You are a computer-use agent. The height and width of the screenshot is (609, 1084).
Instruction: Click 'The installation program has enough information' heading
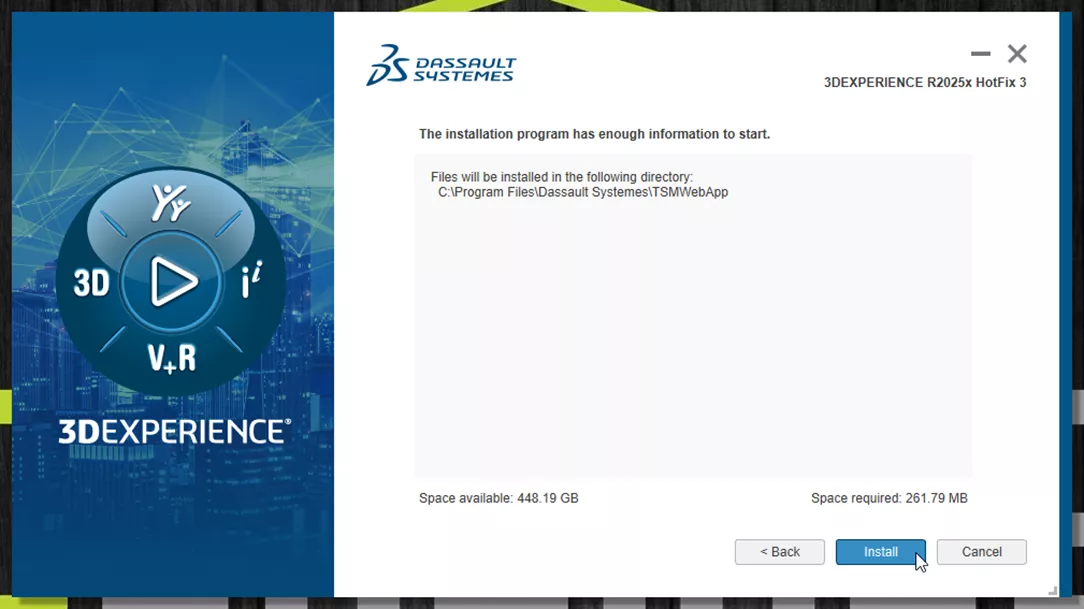[595, 134]
